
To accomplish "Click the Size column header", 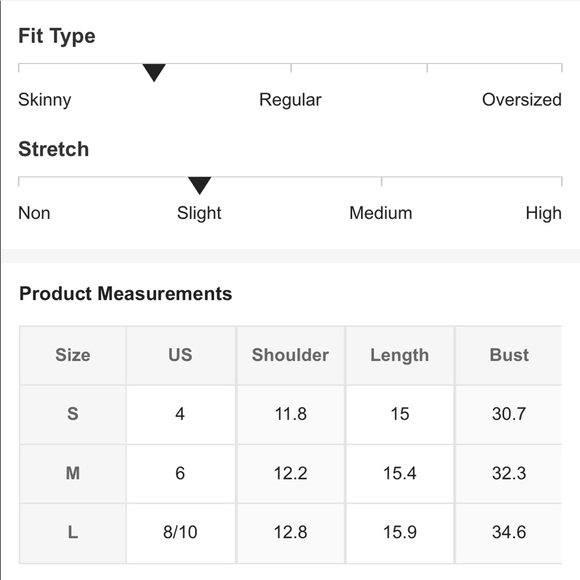I will tap(73, 355).
